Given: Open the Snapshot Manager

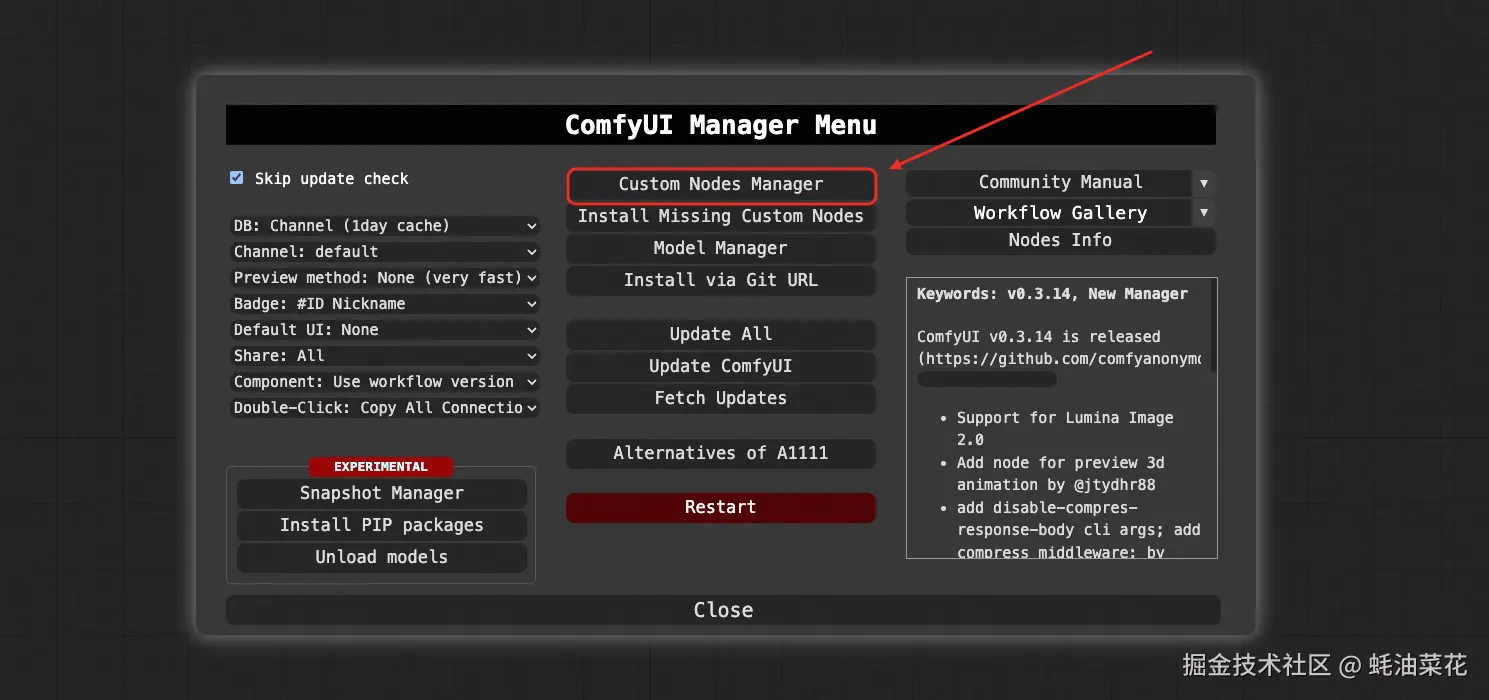Looking at the screenshot, I should pos(382,493).
